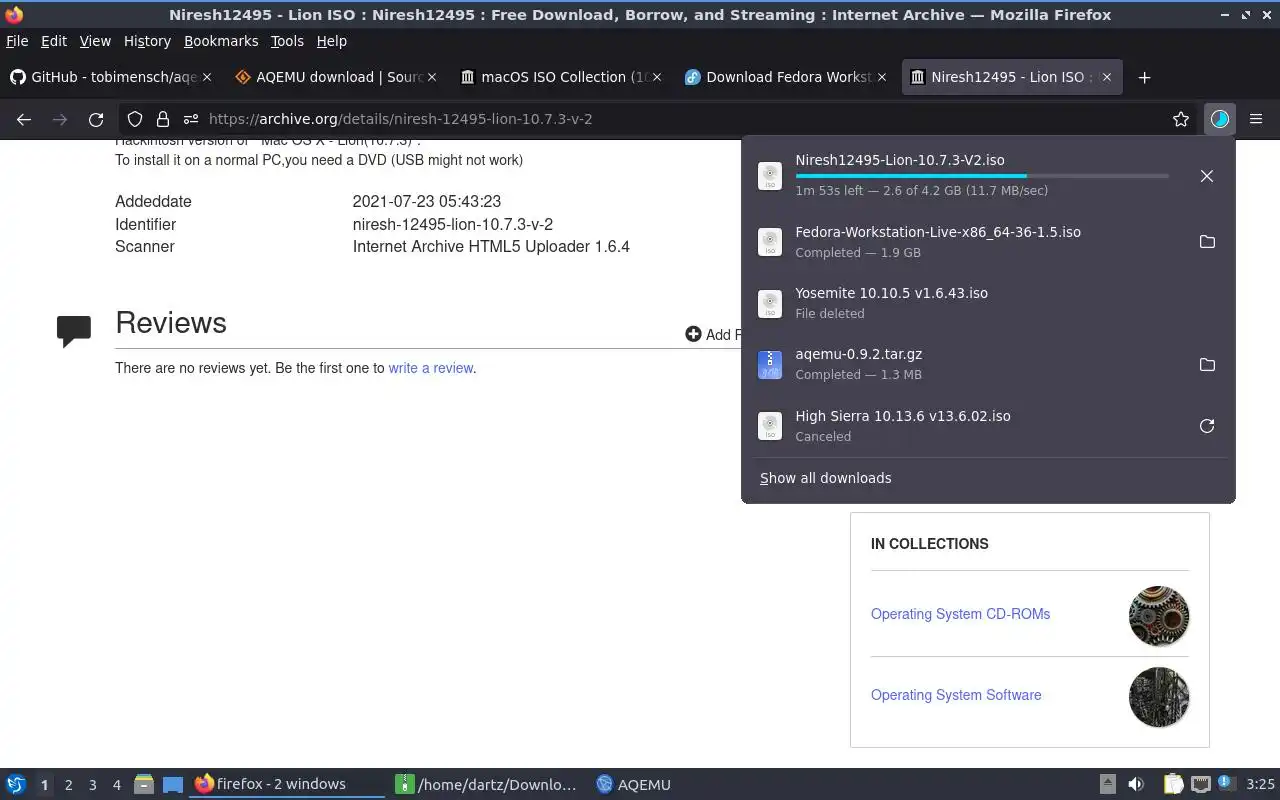Switch to the AQEMU taskbar window

tap(634, 785)
